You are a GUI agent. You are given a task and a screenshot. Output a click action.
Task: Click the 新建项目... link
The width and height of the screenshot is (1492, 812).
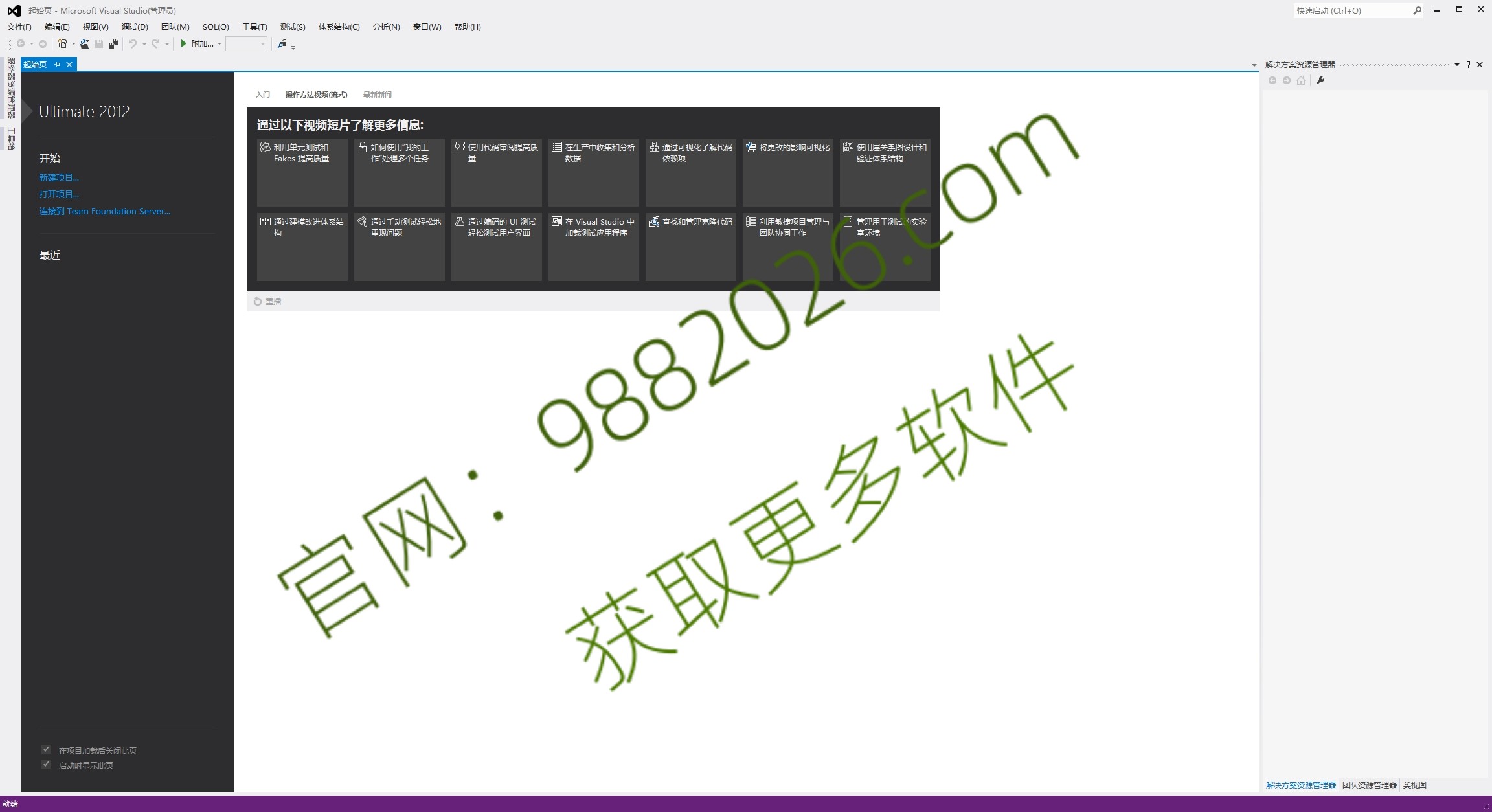pyautogui.click(x=59, y=177)
